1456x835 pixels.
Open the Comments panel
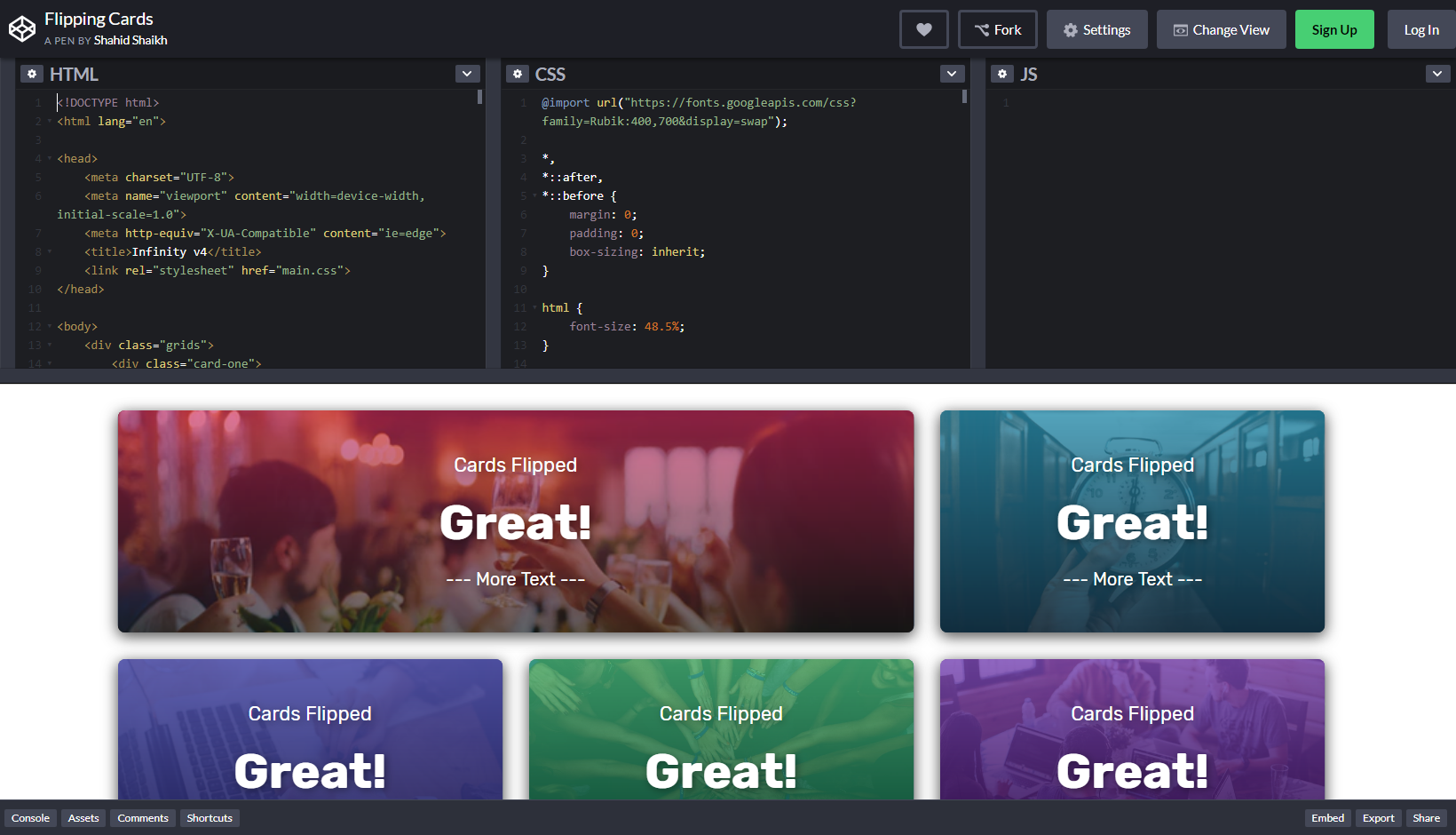click(x=143, y=818)
